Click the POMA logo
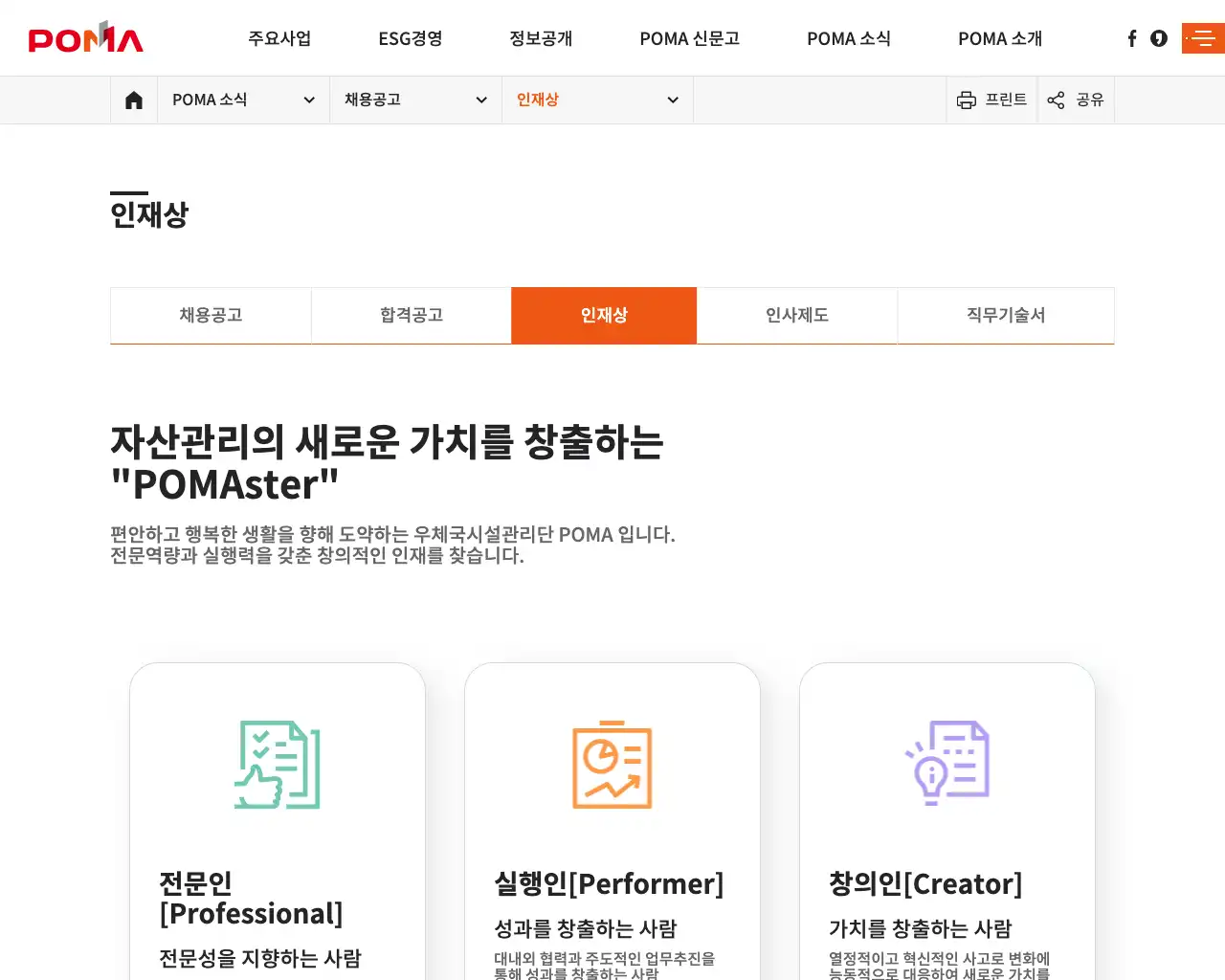The height and width of the screenshot is (980, 1225). coord(86,37)
